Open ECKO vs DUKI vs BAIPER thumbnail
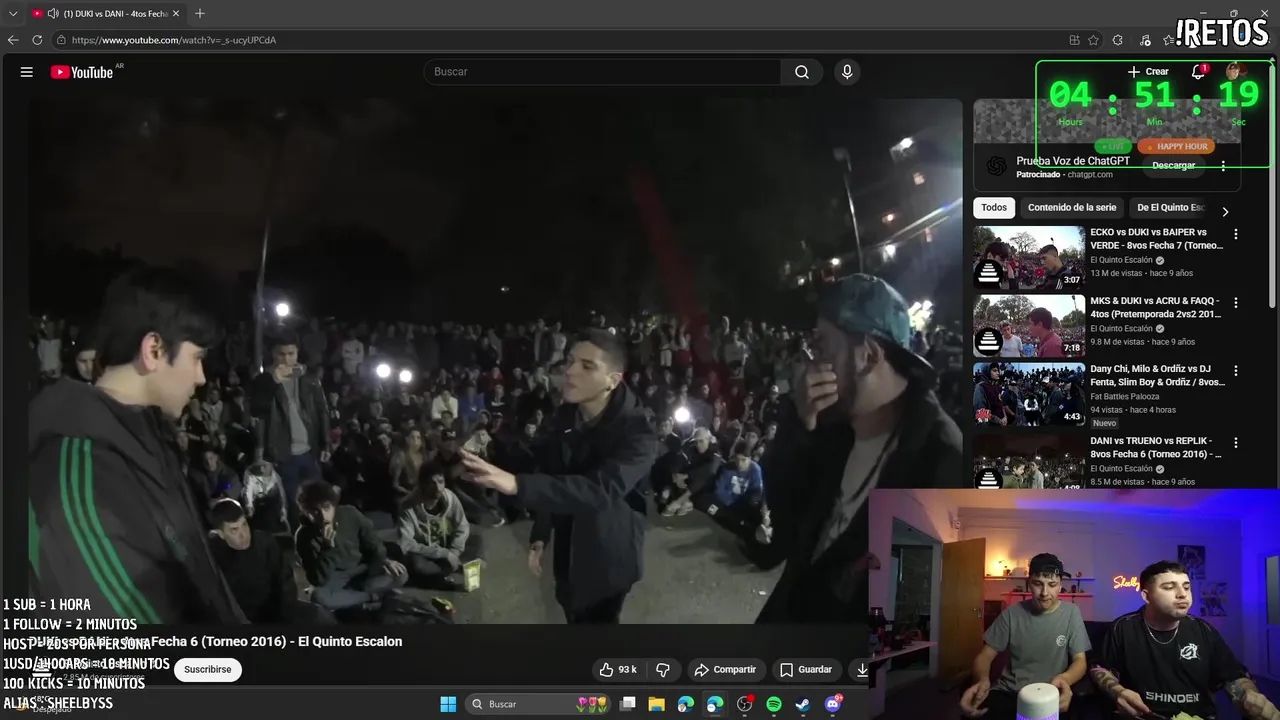 (x=1029, y=257)
